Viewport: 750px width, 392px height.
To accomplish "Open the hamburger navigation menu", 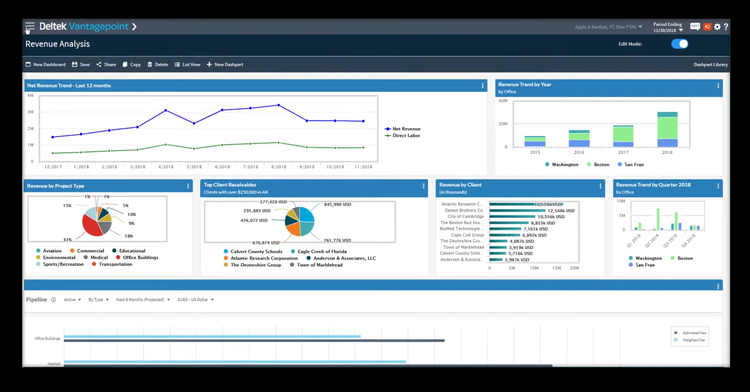I will 30,26.
